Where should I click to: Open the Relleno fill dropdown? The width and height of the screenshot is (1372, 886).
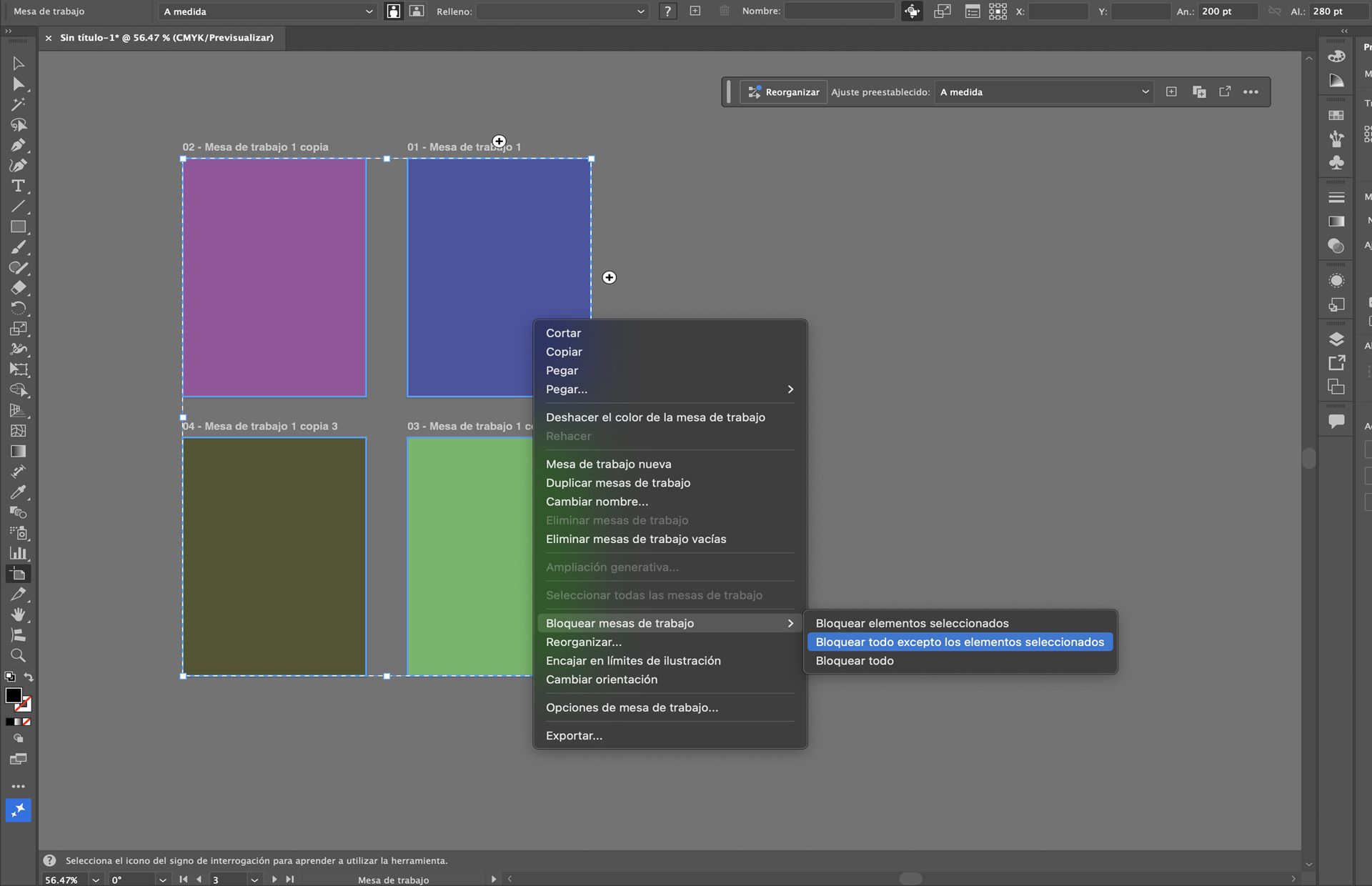click(x=562, y=11)
